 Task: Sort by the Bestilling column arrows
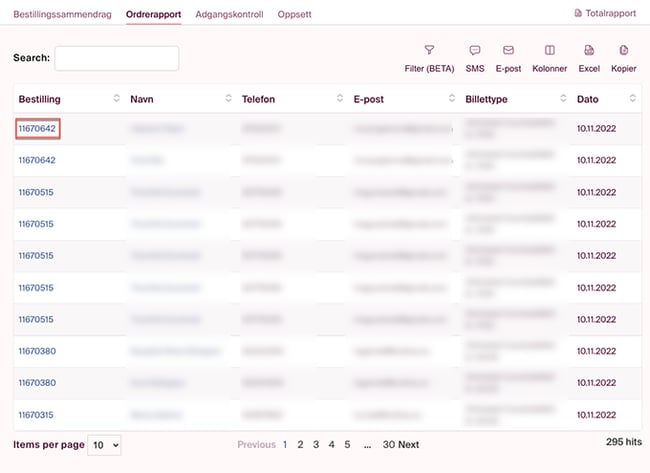(116, 99)
